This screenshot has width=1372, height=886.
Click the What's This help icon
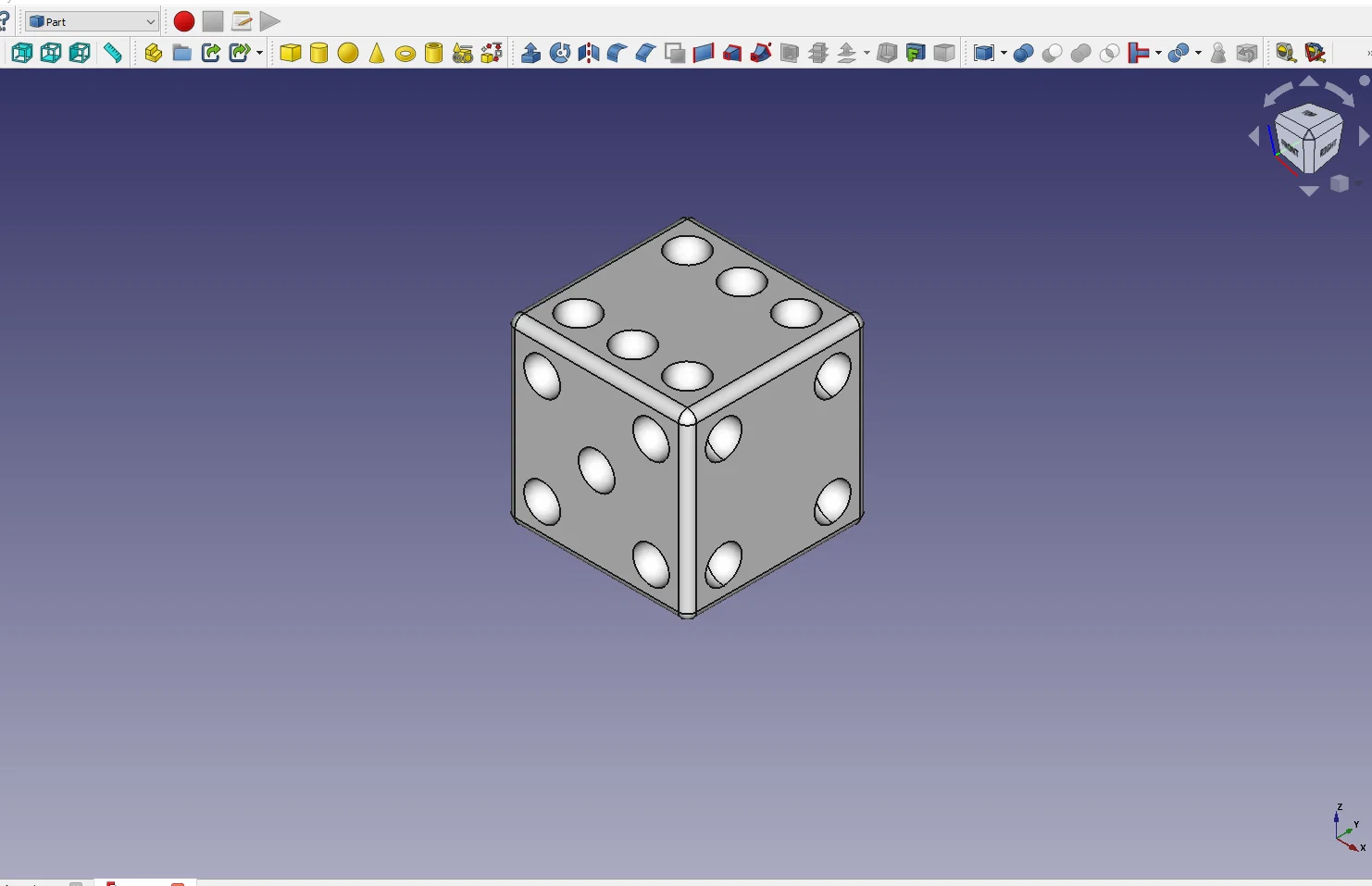(5, 21)
